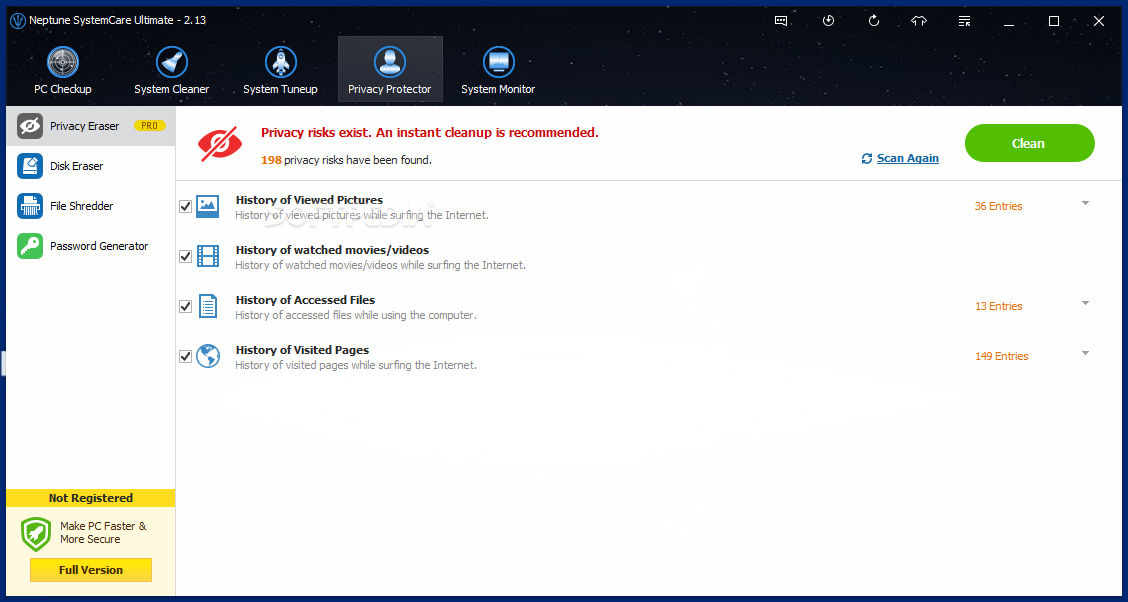Click the 36 Entries count
The height and width of the screenshot is (602, 1128).
tap(999, 206)
